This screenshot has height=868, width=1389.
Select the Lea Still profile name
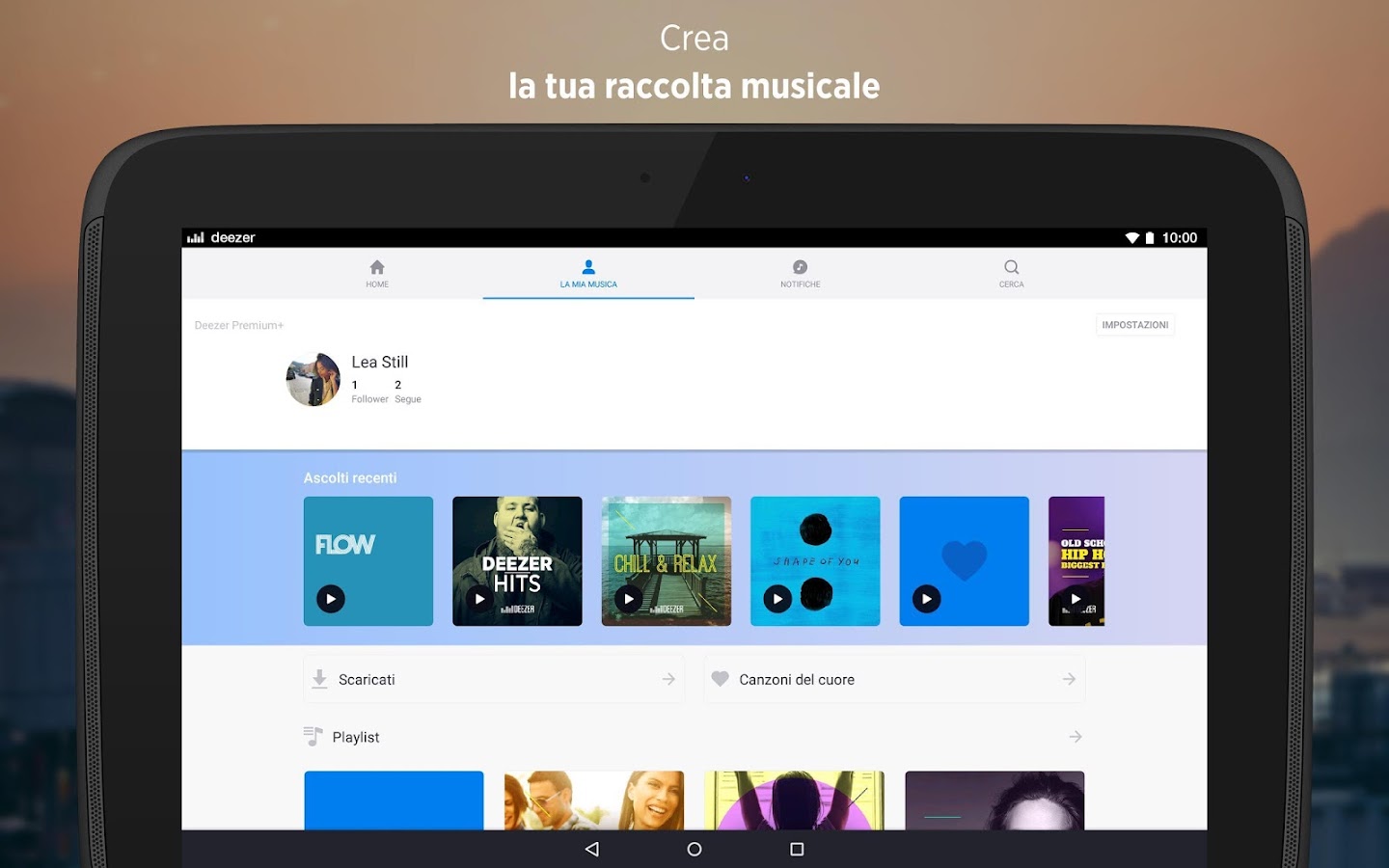pos(380,362)
